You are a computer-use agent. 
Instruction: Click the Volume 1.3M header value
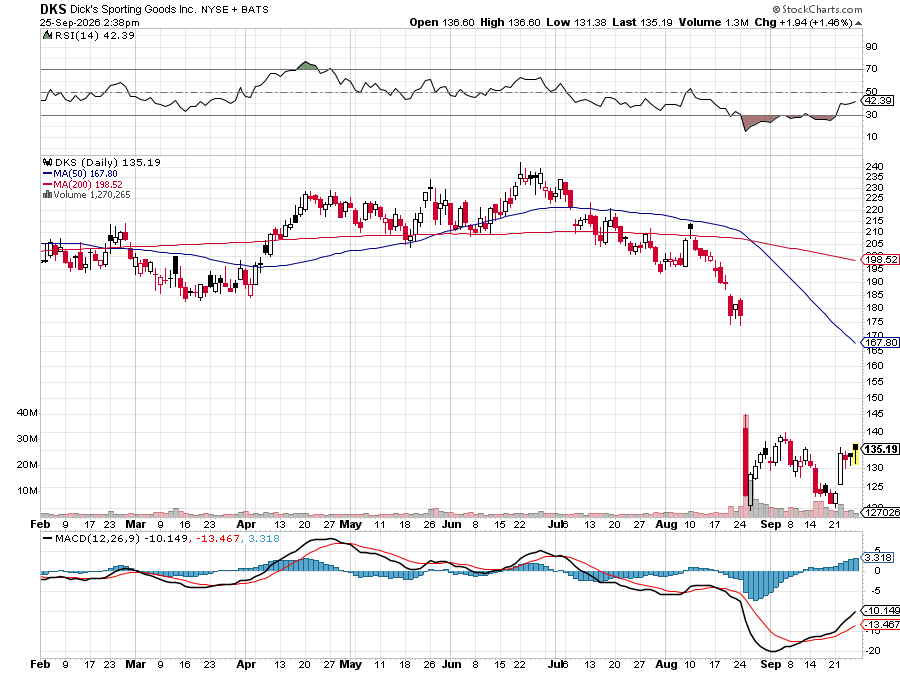713,22
